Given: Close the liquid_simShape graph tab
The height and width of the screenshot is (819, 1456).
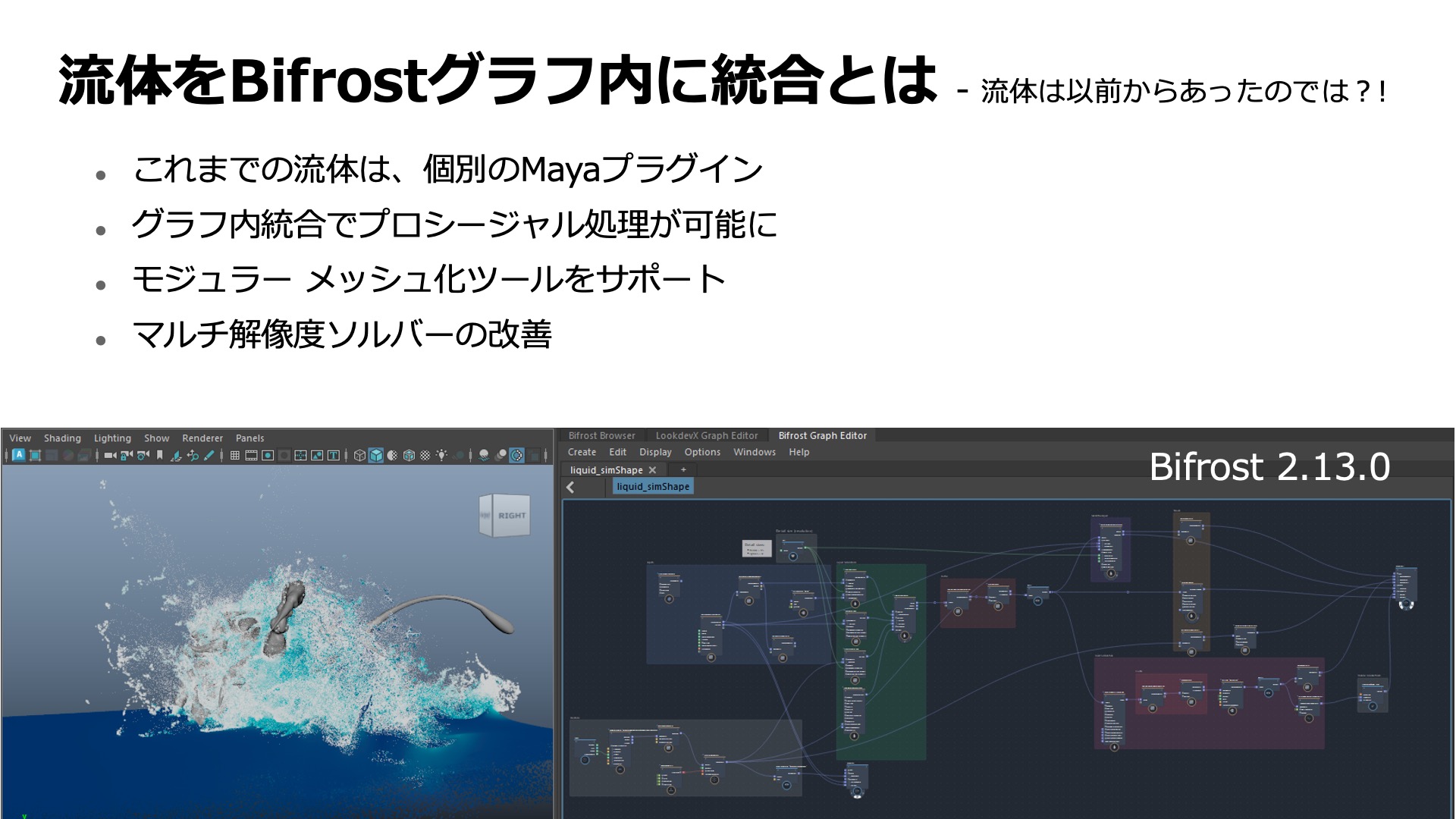Looking at the screenshot, I should pyautogui.click(x=652, y=470).
